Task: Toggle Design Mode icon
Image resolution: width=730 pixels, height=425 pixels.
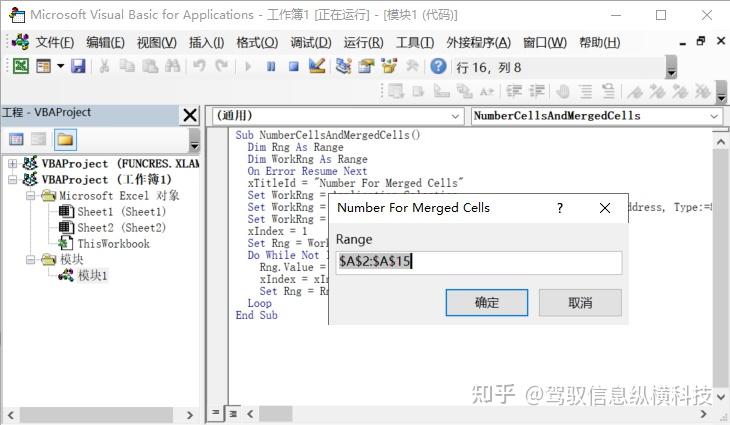Action: (317, 67)
